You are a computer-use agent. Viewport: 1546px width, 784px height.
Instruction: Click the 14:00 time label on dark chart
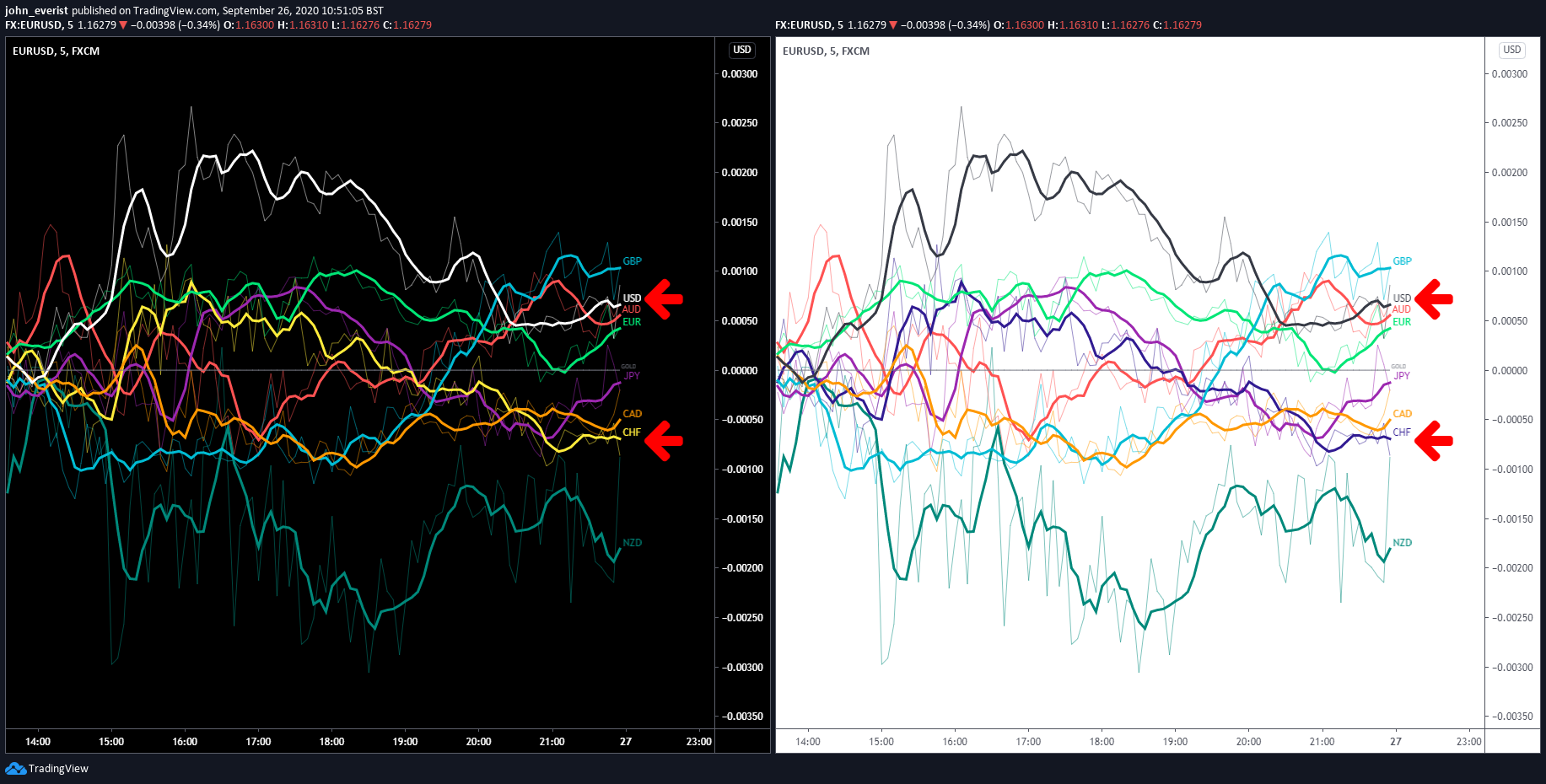38,742
